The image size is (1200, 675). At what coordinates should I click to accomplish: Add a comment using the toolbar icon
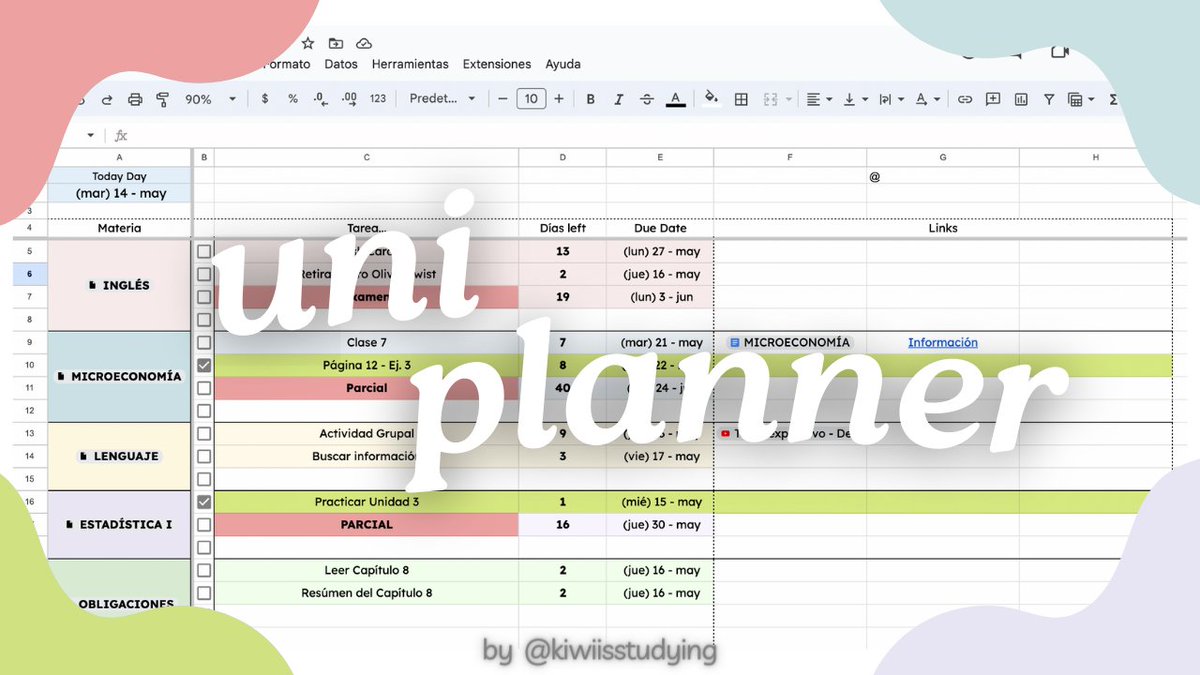point(993,99)
